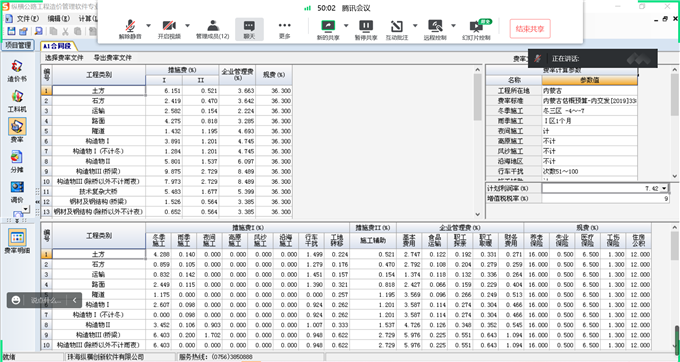Click the third toolbar icon before copy

(x=39, y=31)
